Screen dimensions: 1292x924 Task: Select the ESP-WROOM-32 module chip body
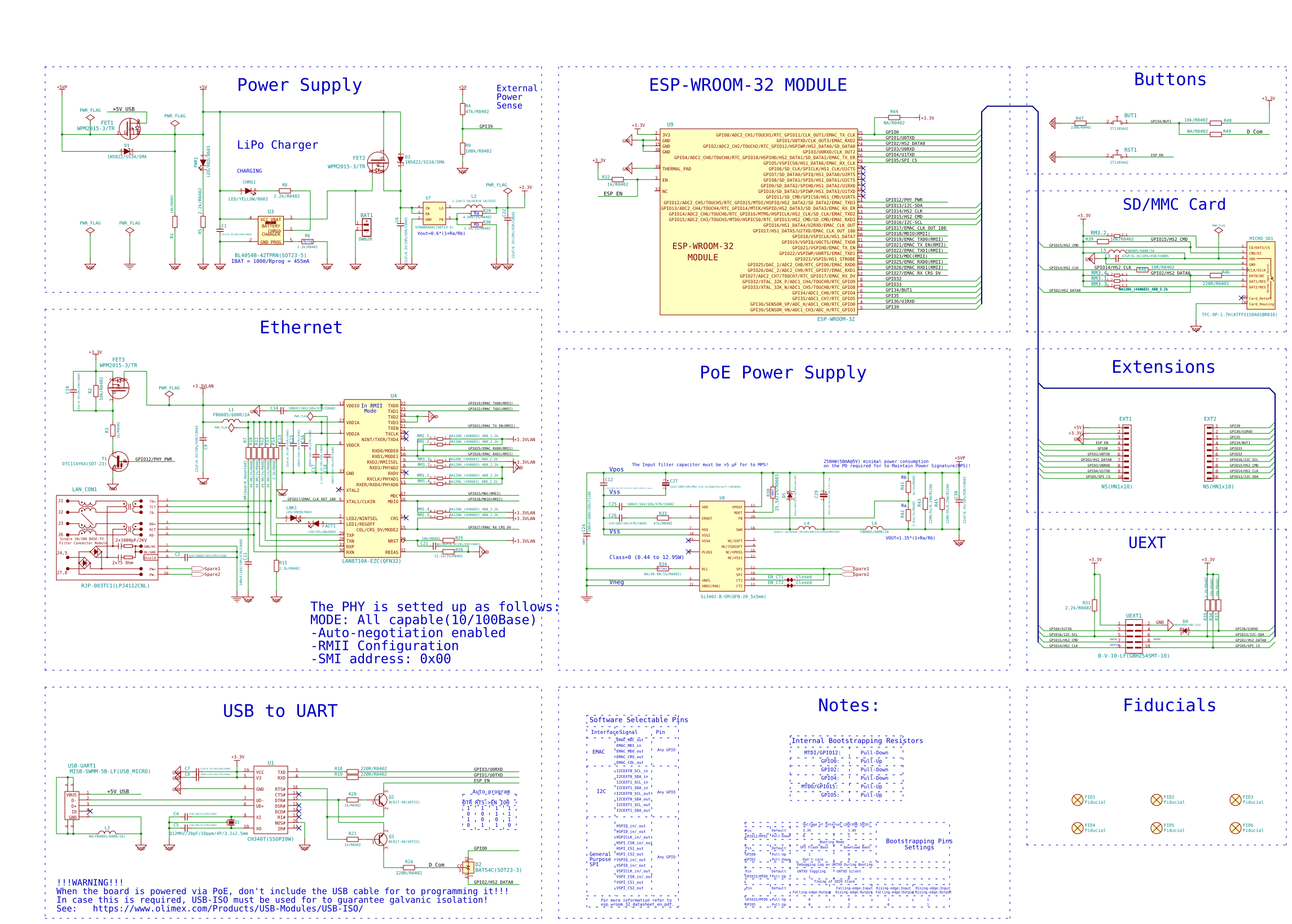click(758, 221)
